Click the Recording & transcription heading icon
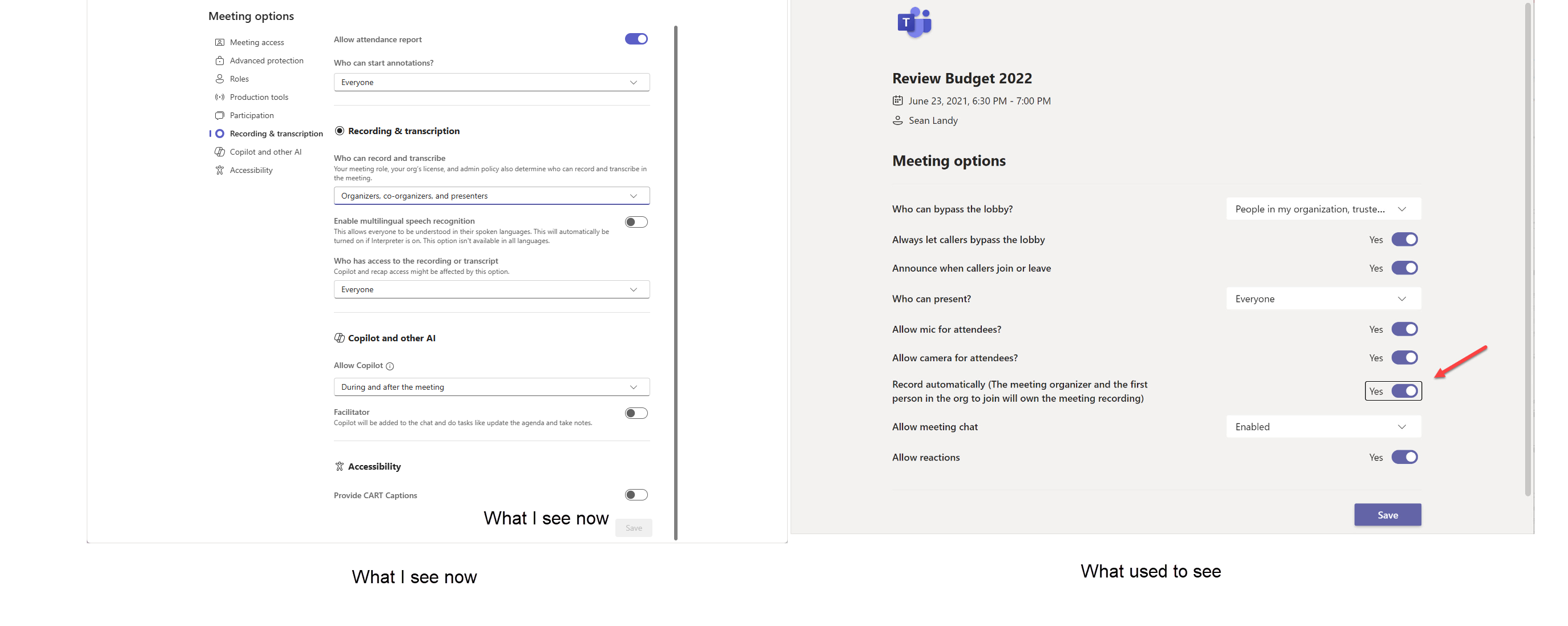1568x626 pixels. [340, 131]
